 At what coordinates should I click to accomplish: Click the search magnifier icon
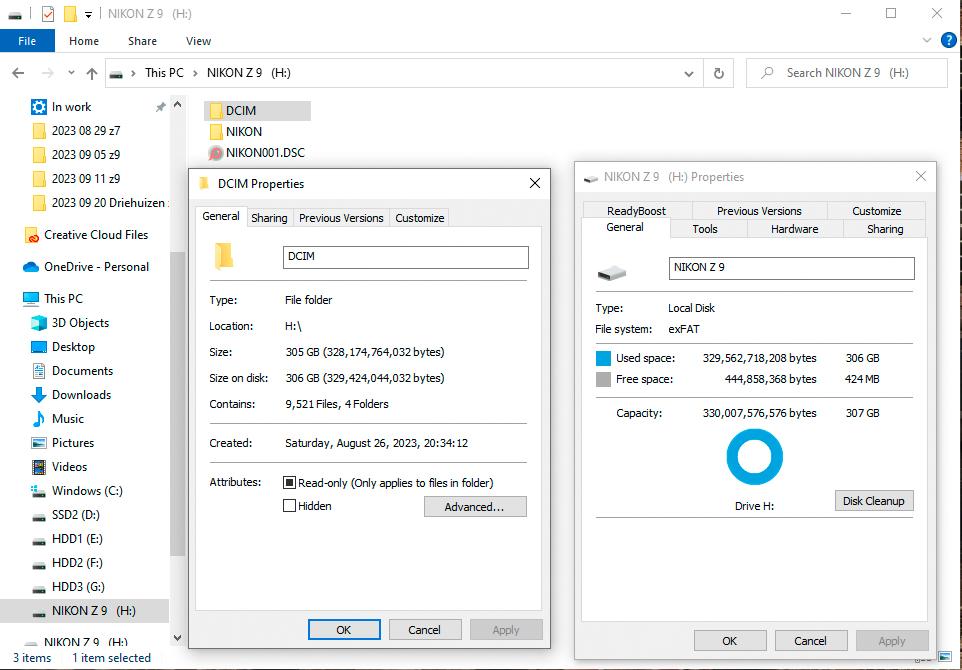[767, 73]
